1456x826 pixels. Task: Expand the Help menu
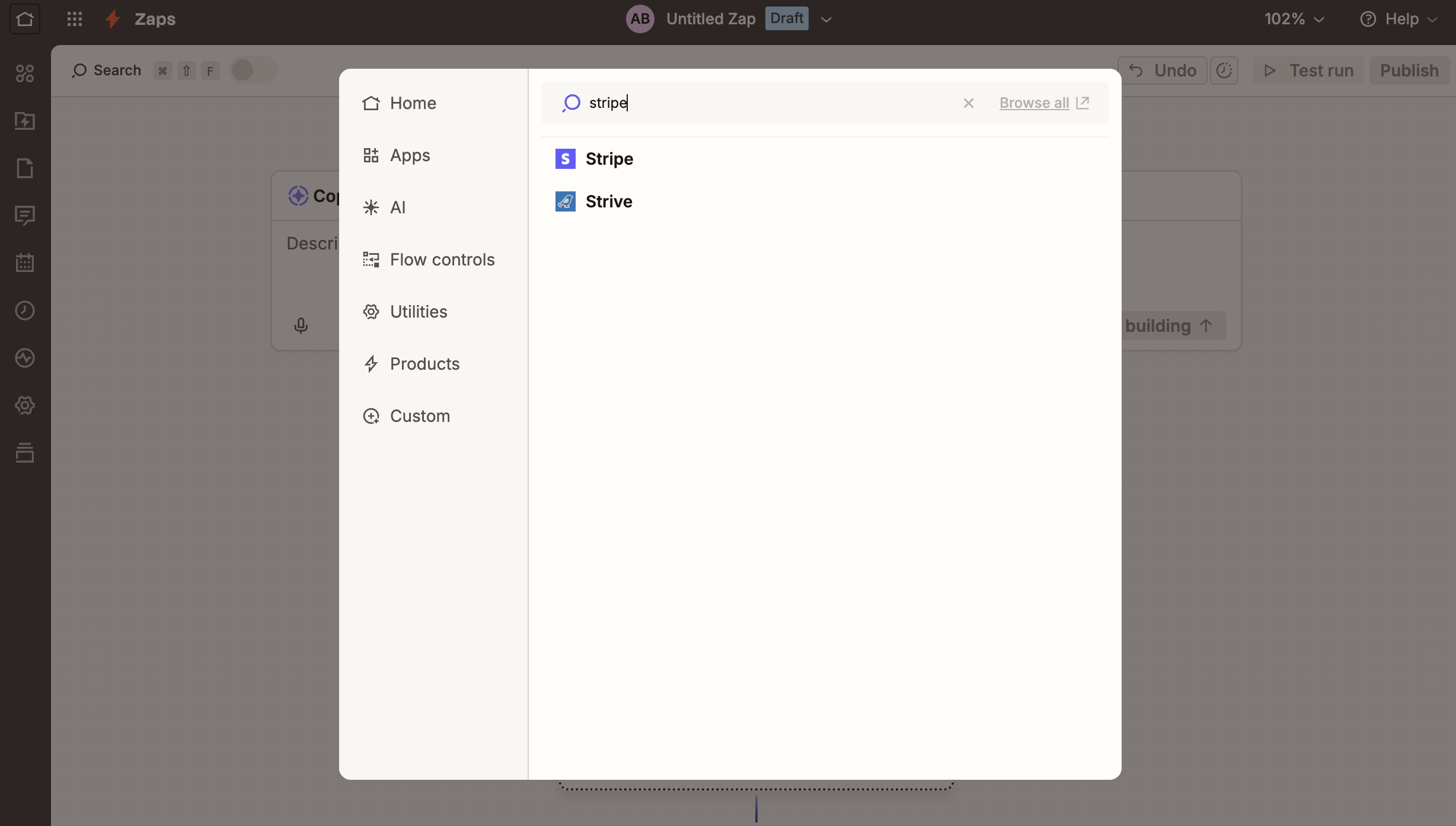pos(1399,19)
